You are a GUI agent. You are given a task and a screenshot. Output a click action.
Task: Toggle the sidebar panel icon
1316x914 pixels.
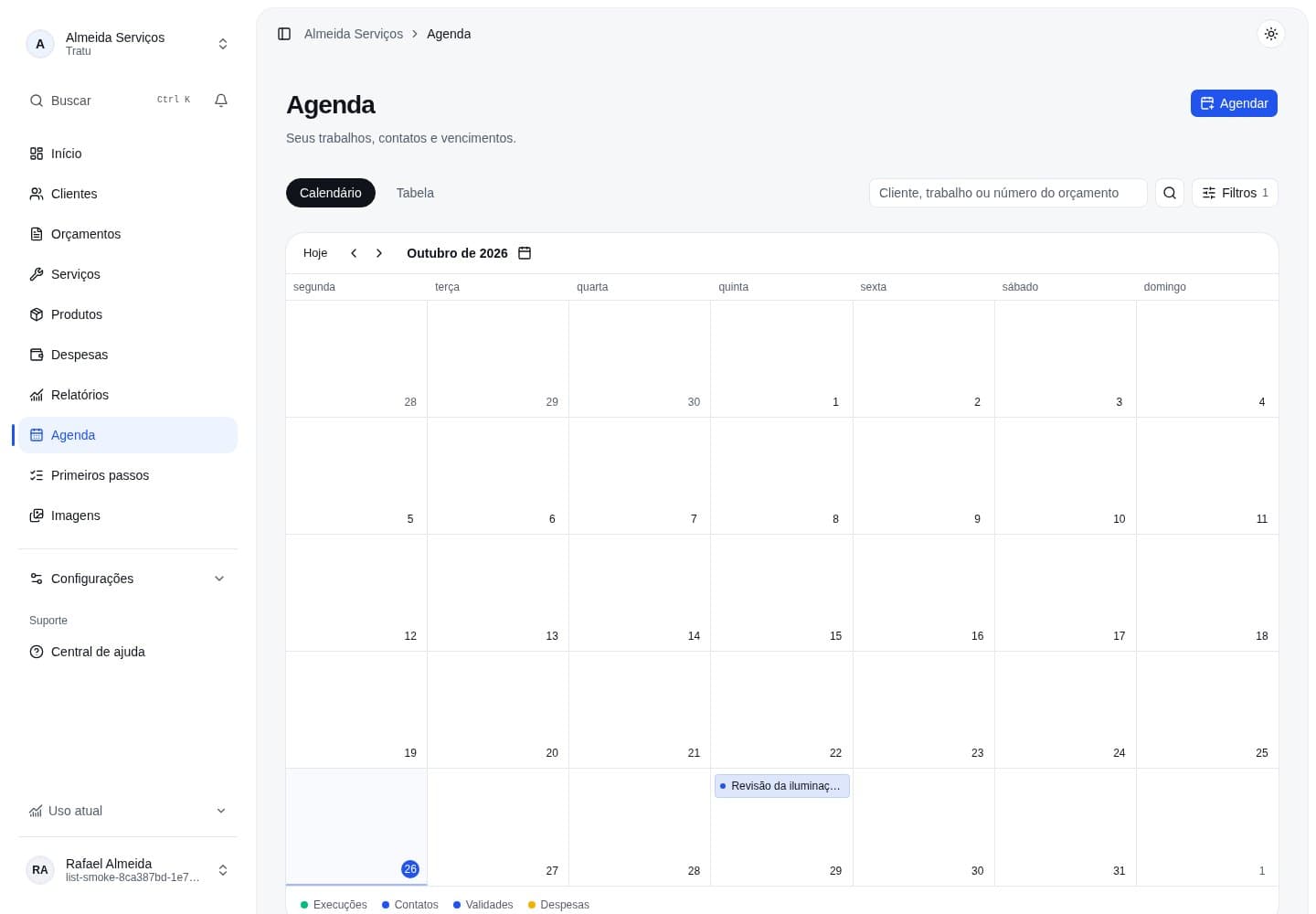coord(284,34)
